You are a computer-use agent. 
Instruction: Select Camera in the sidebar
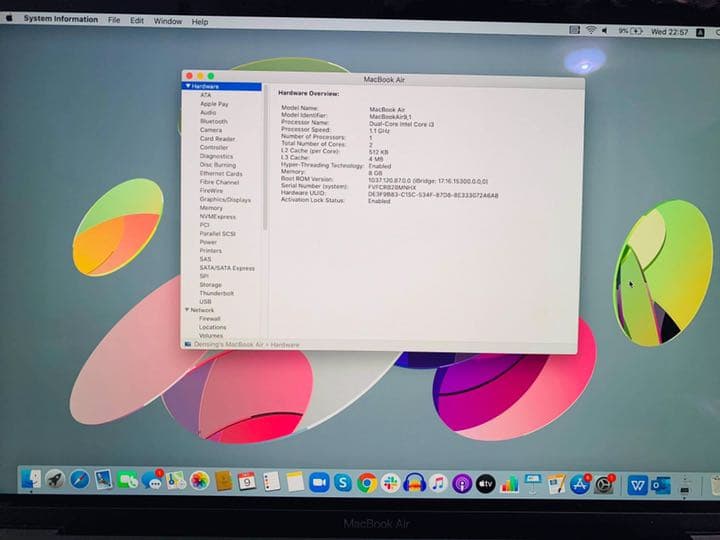211,130
